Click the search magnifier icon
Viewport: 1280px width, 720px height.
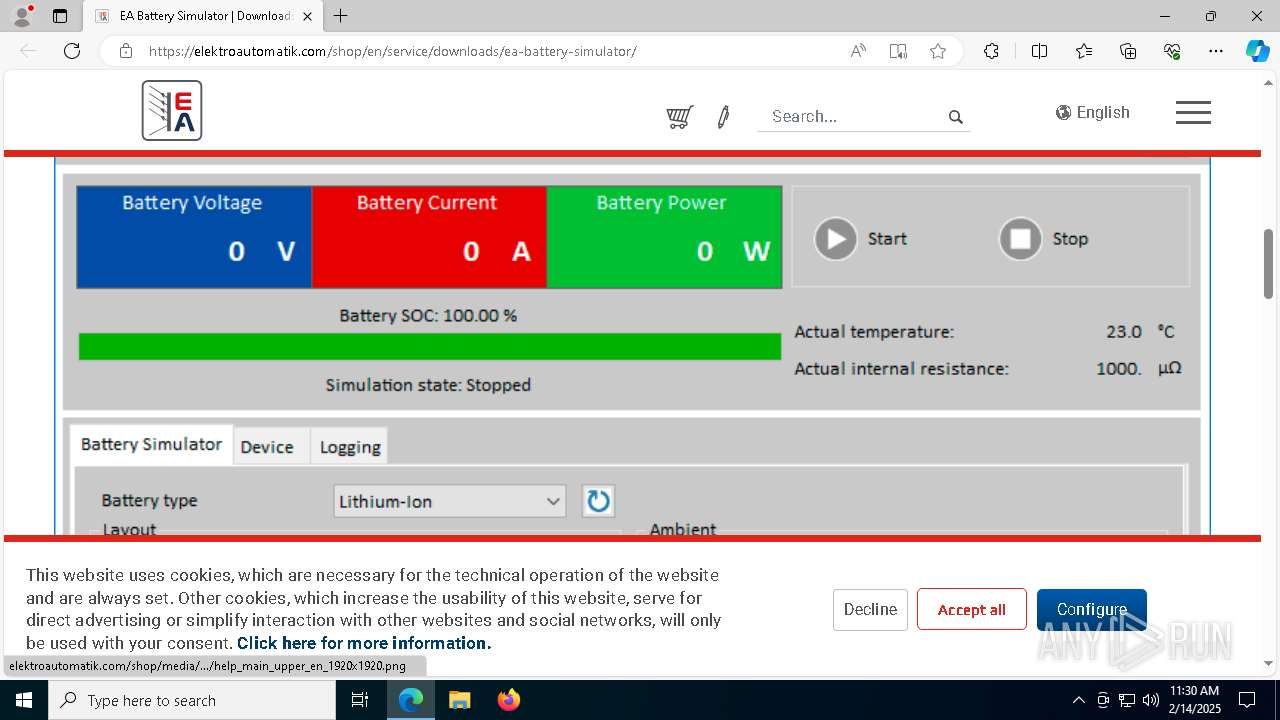(x=956, y=117)
